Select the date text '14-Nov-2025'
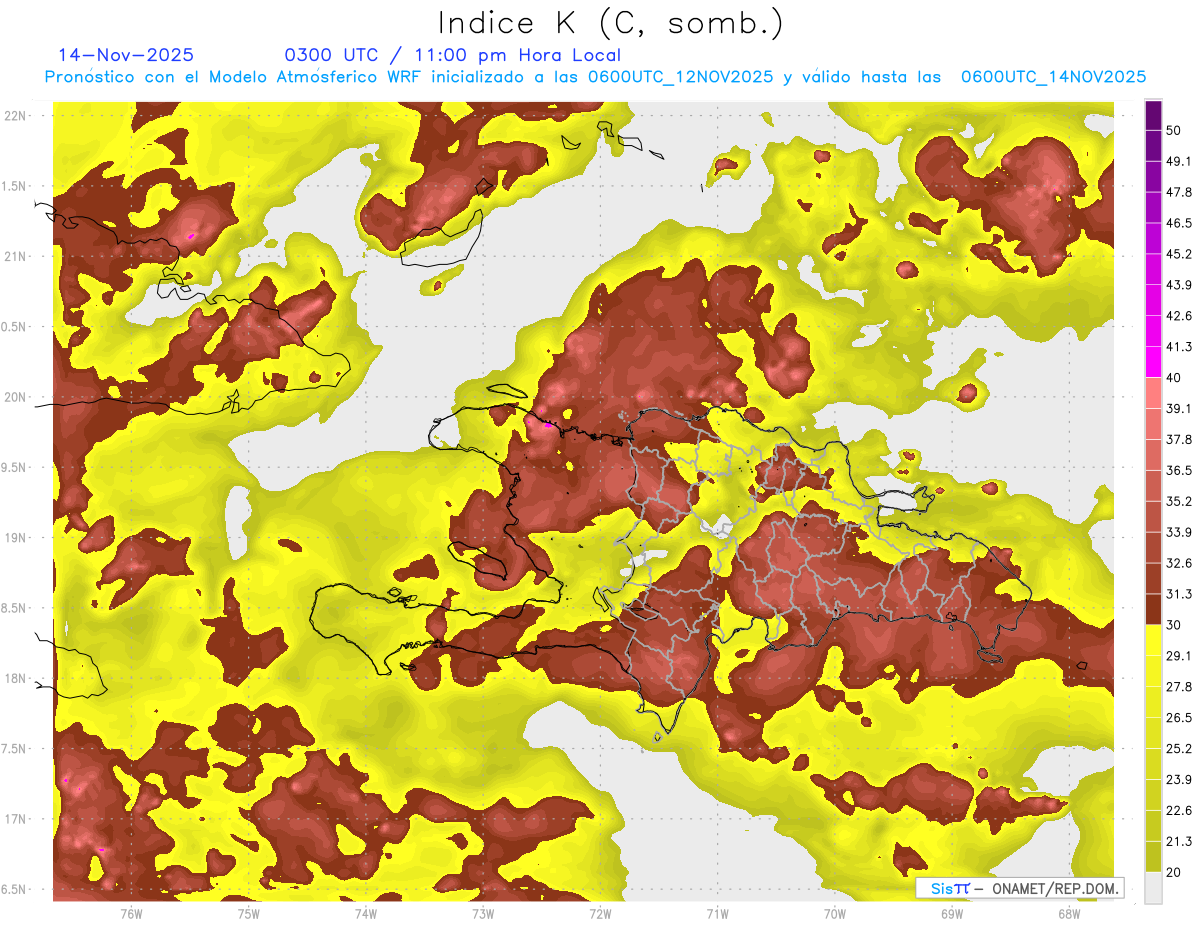This screenshot has width=1200, height=927. tap(126, 55)
